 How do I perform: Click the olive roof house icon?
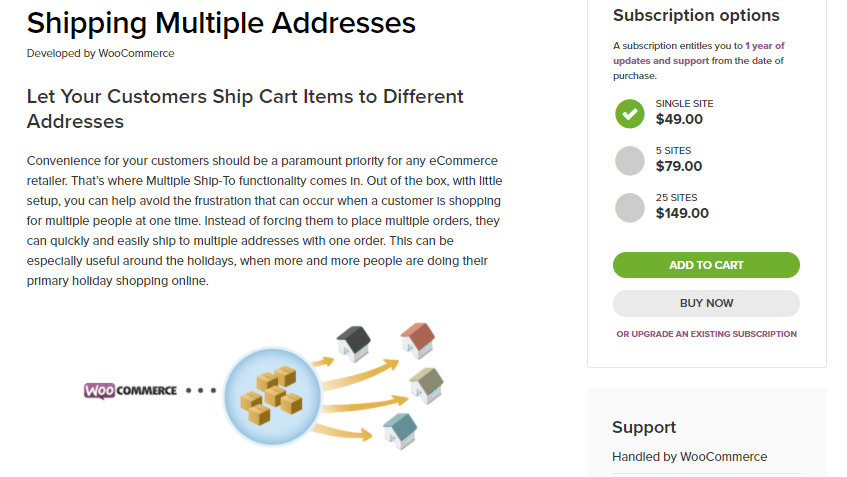(x=425, y=383)
